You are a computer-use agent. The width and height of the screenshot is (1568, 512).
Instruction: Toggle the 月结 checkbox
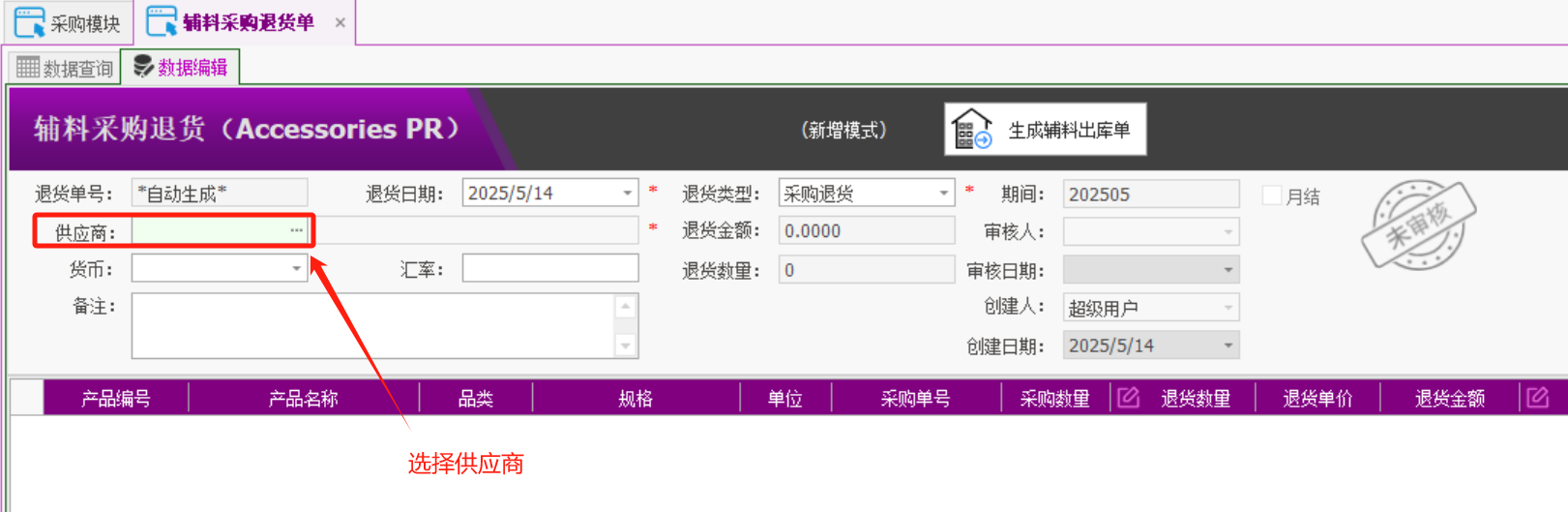[1272, 196]
